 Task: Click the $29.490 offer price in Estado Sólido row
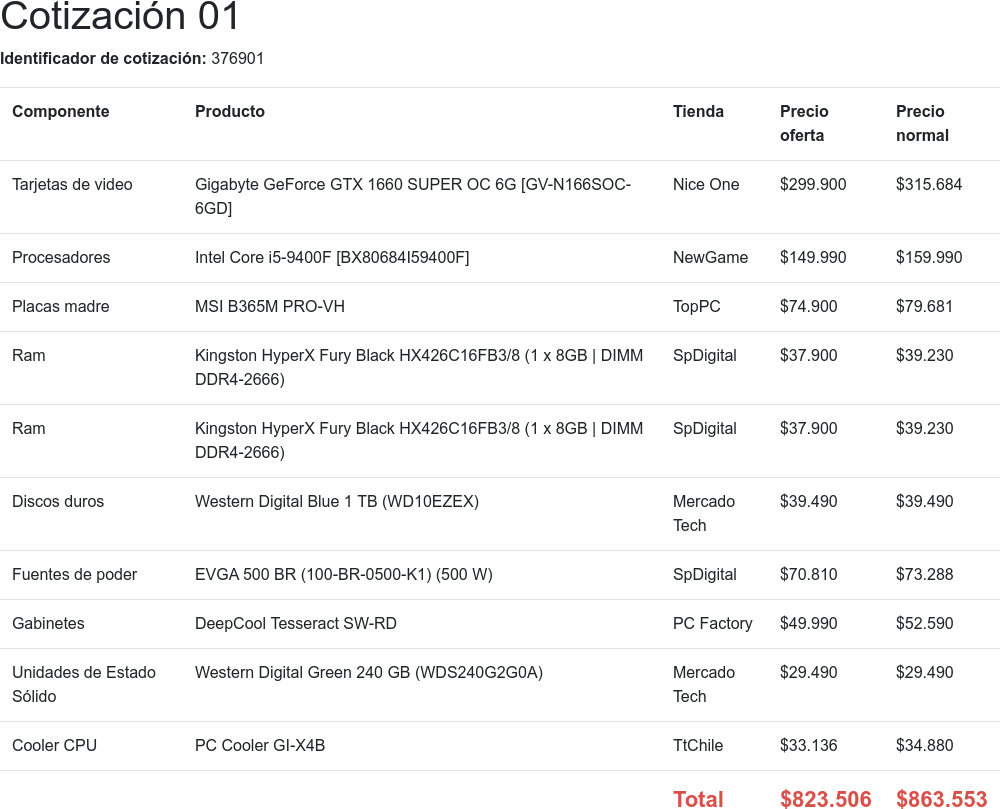pos(809,673)
